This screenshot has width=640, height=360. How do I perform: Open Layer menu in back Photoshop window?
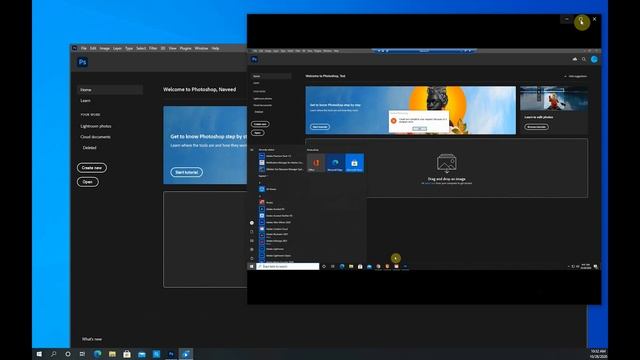tap(117, 48)
